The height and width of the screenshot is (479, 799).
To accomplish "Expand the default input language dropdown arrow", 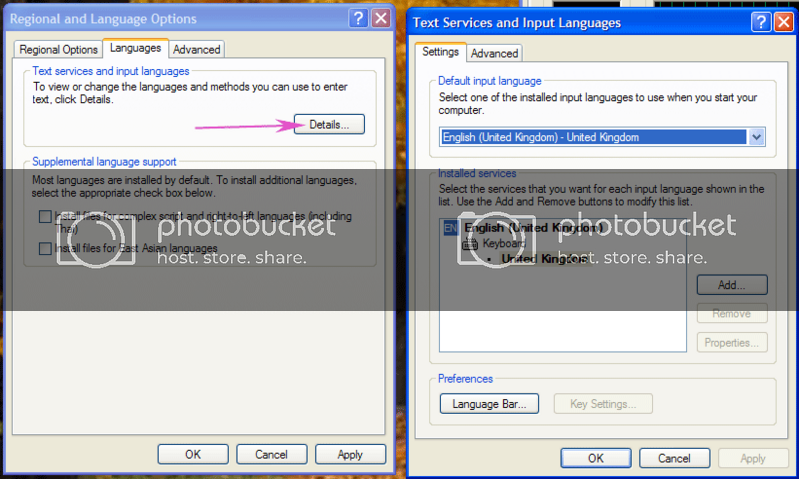I will (x=756, y=137).
